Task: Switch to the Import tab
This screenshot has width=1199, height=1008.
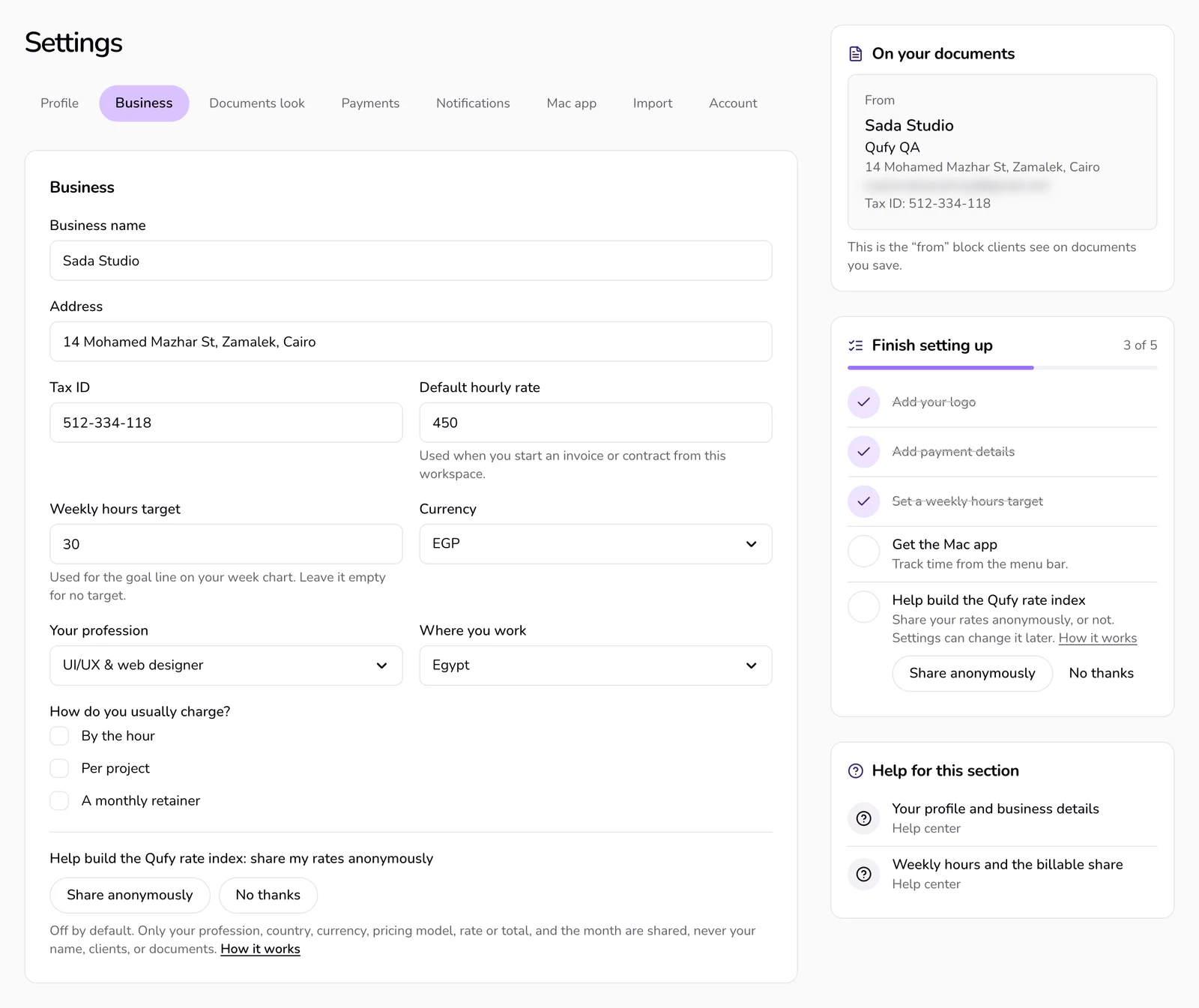Action: (653, 103)
